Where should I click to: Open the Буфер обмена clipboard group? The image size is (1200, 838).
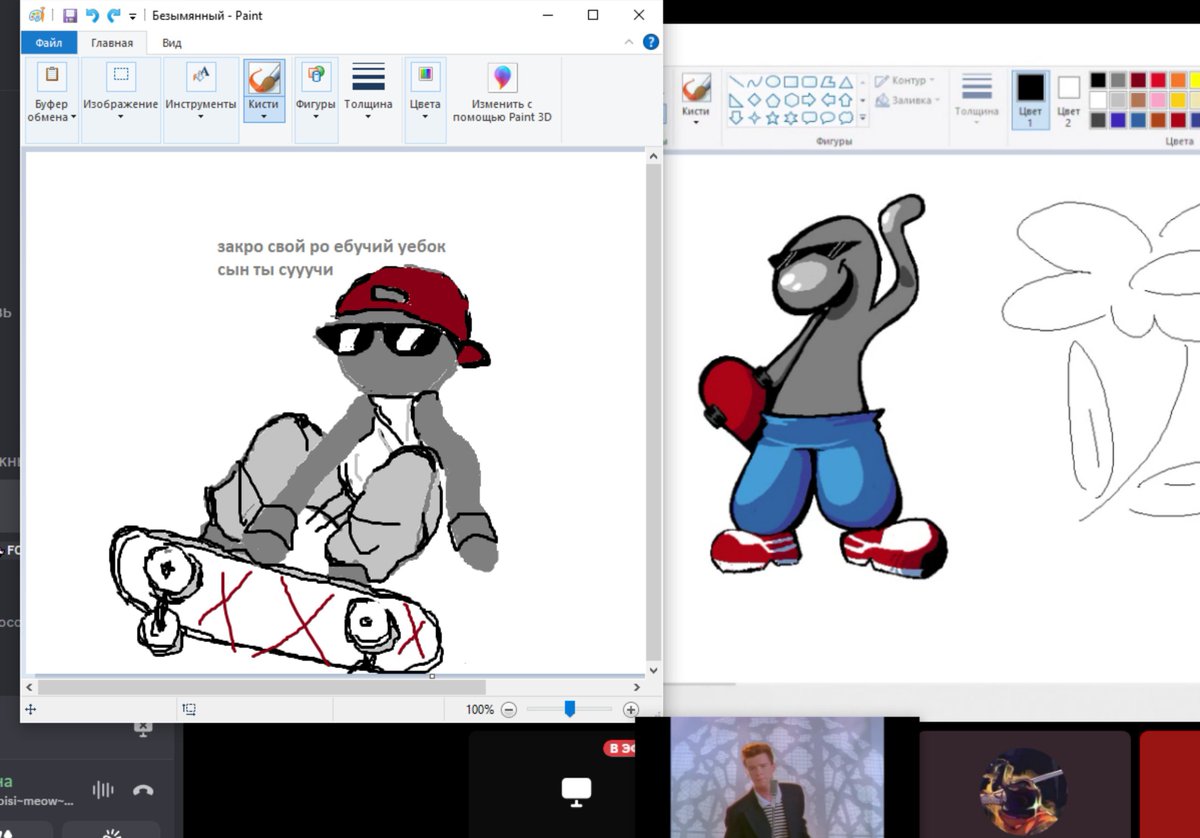click(52, 100)
